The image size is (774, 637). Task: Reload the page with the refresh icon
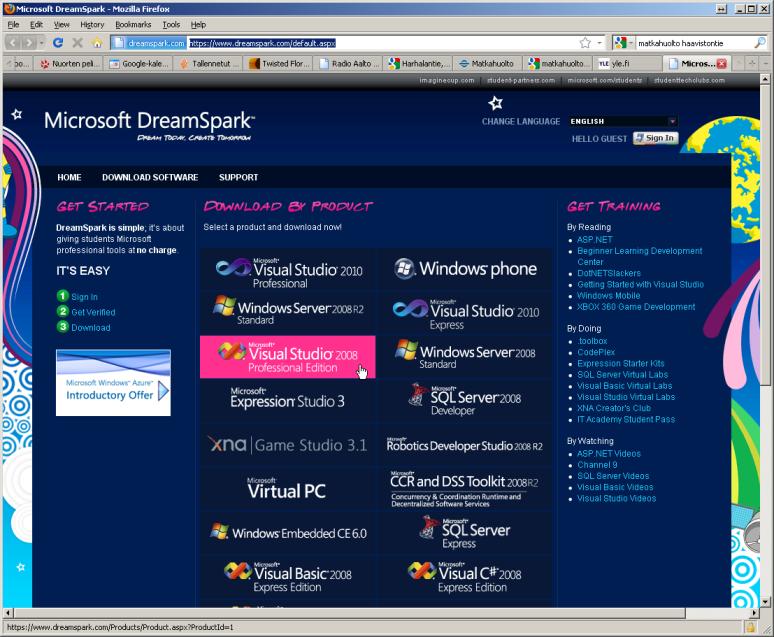point(58,43)
